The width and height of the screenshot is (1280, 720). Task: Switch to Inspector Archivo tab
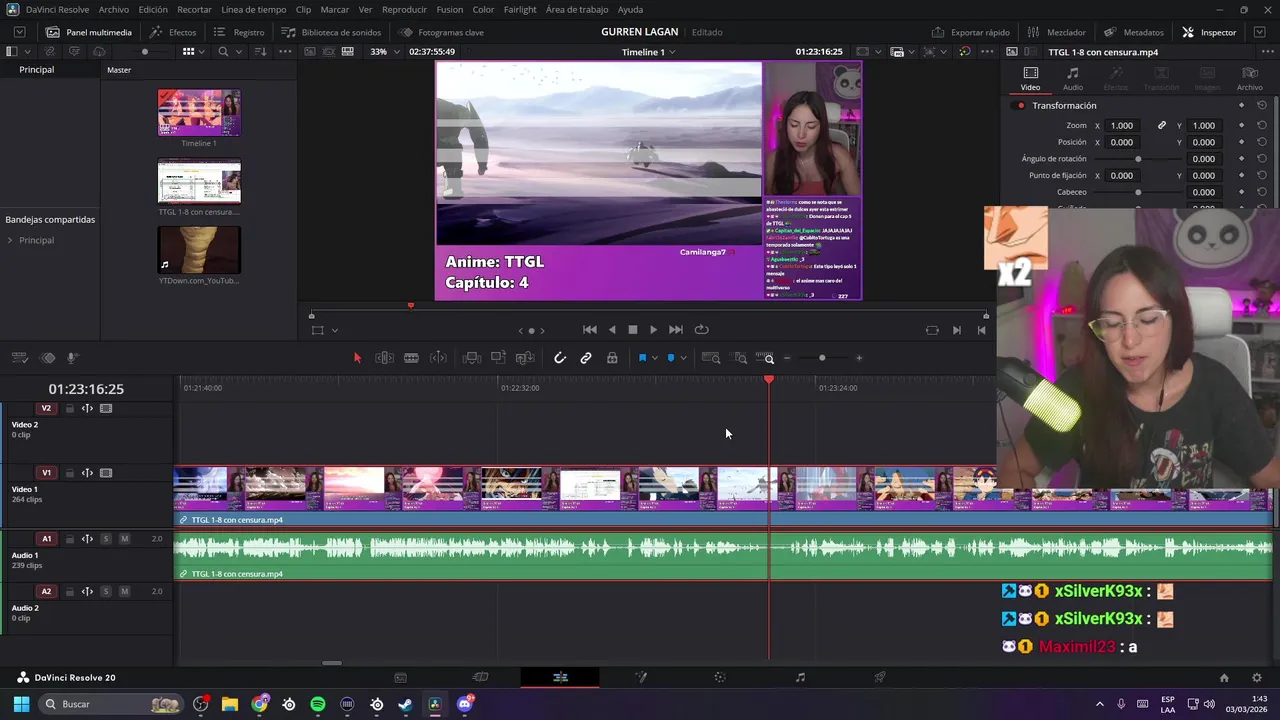[1249, 78]
